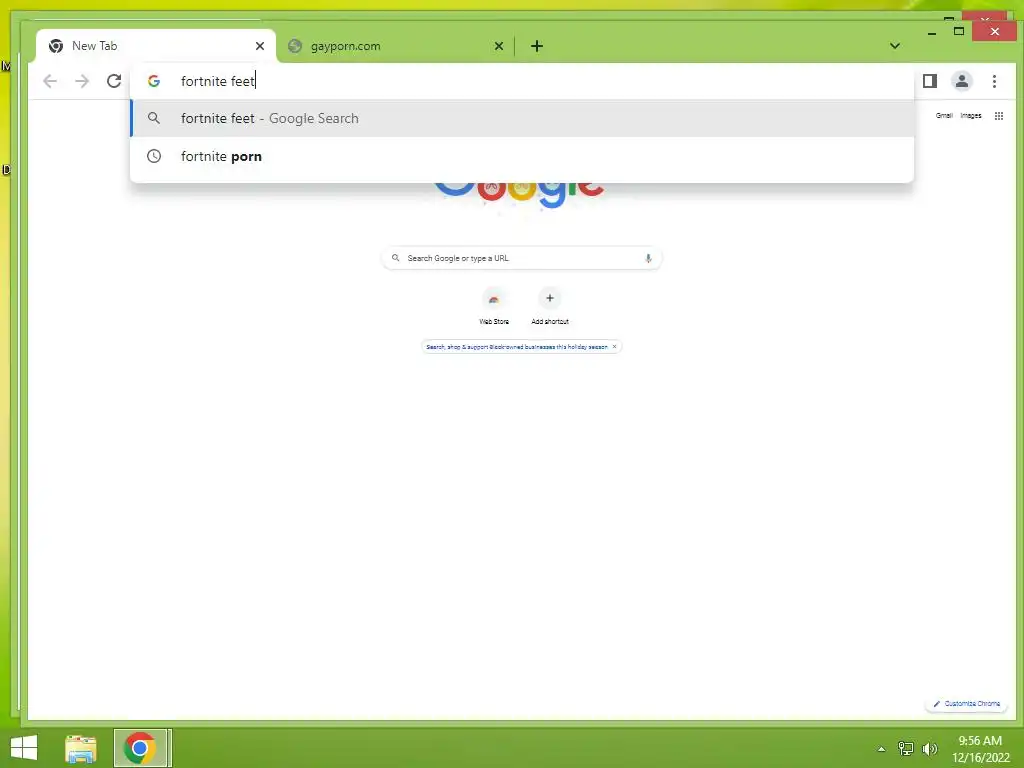Close the New Tab tab
The width and height of the screenshot is (1024, 768).
tap(260, 46)
